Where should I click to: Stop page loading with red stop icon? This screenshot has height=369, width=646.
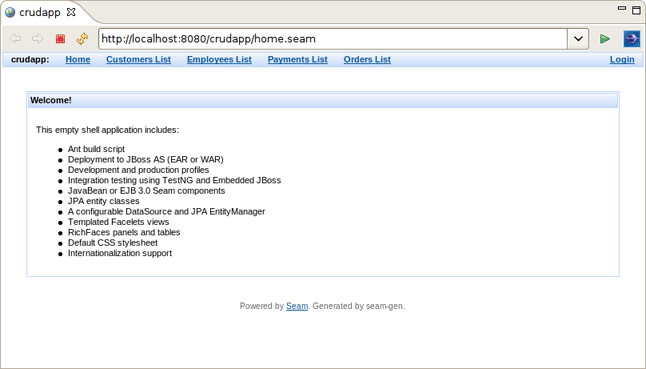point(60,39)
